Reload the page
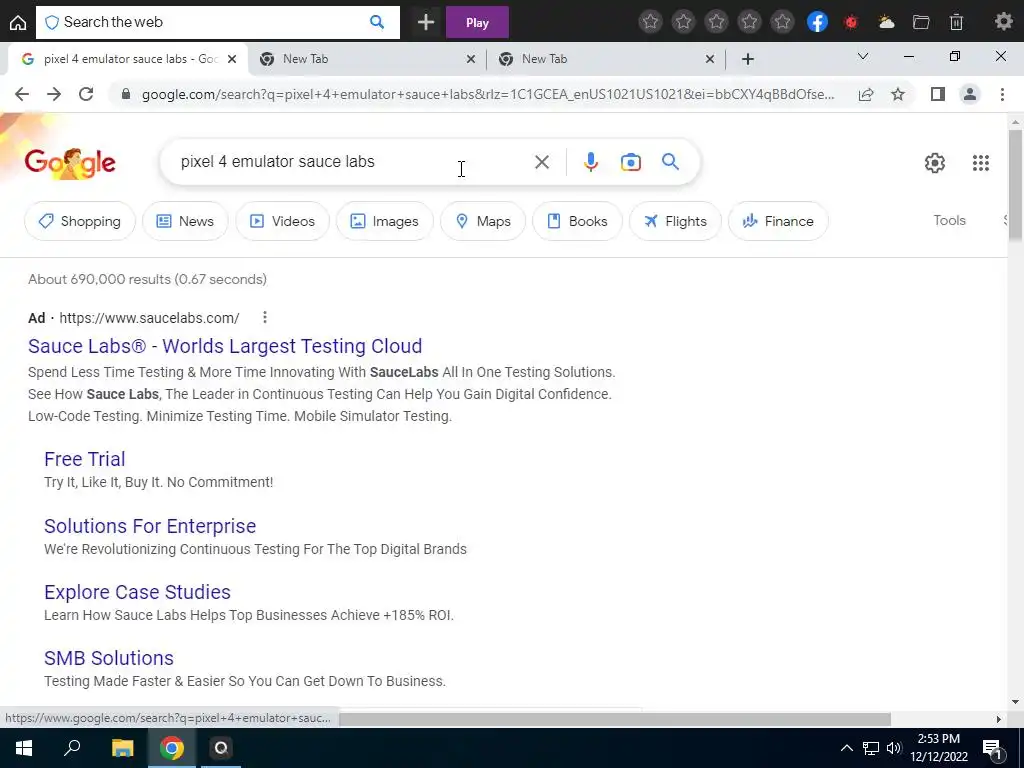This screenshot has height=768, width=1024. coord(86,94)
